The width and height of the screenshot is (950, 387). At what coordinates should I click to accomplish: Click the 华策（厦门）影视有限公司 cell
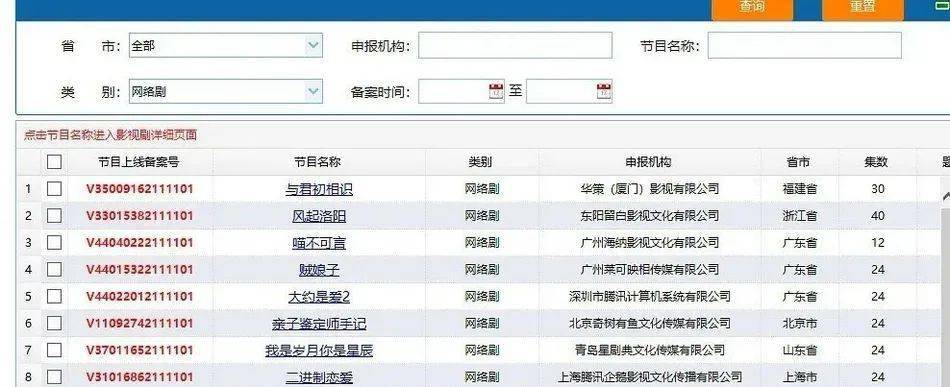(649, 189)
